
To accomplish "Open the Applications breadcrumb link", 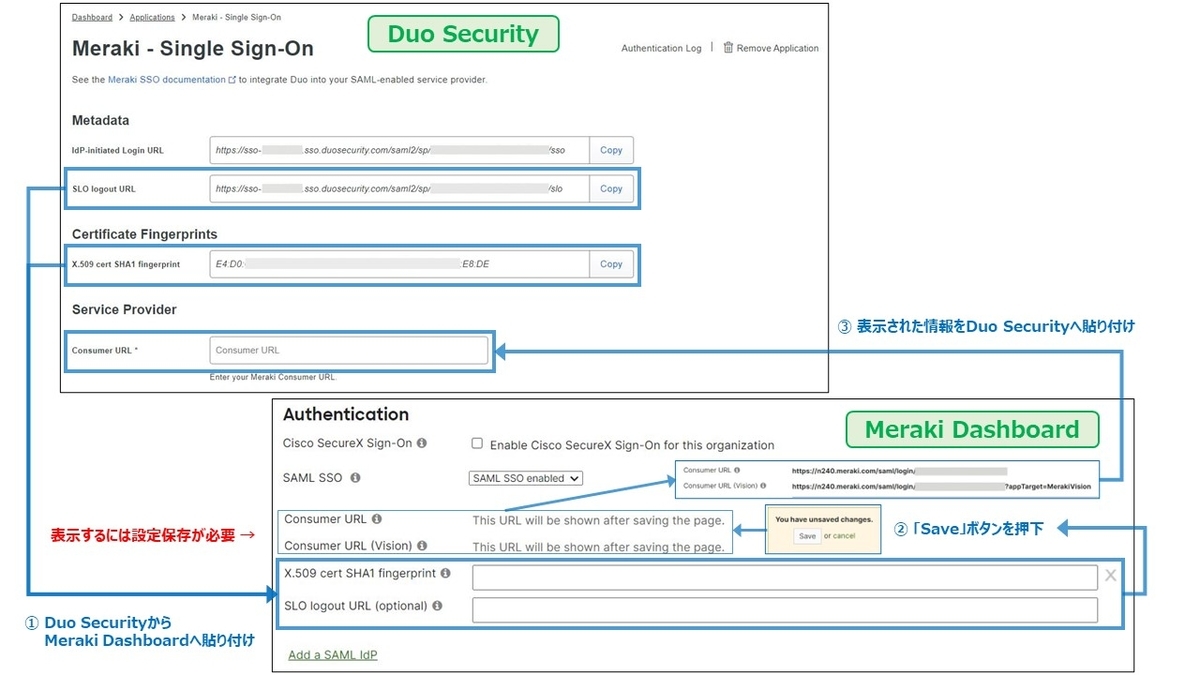I will (x=152, y=17).
